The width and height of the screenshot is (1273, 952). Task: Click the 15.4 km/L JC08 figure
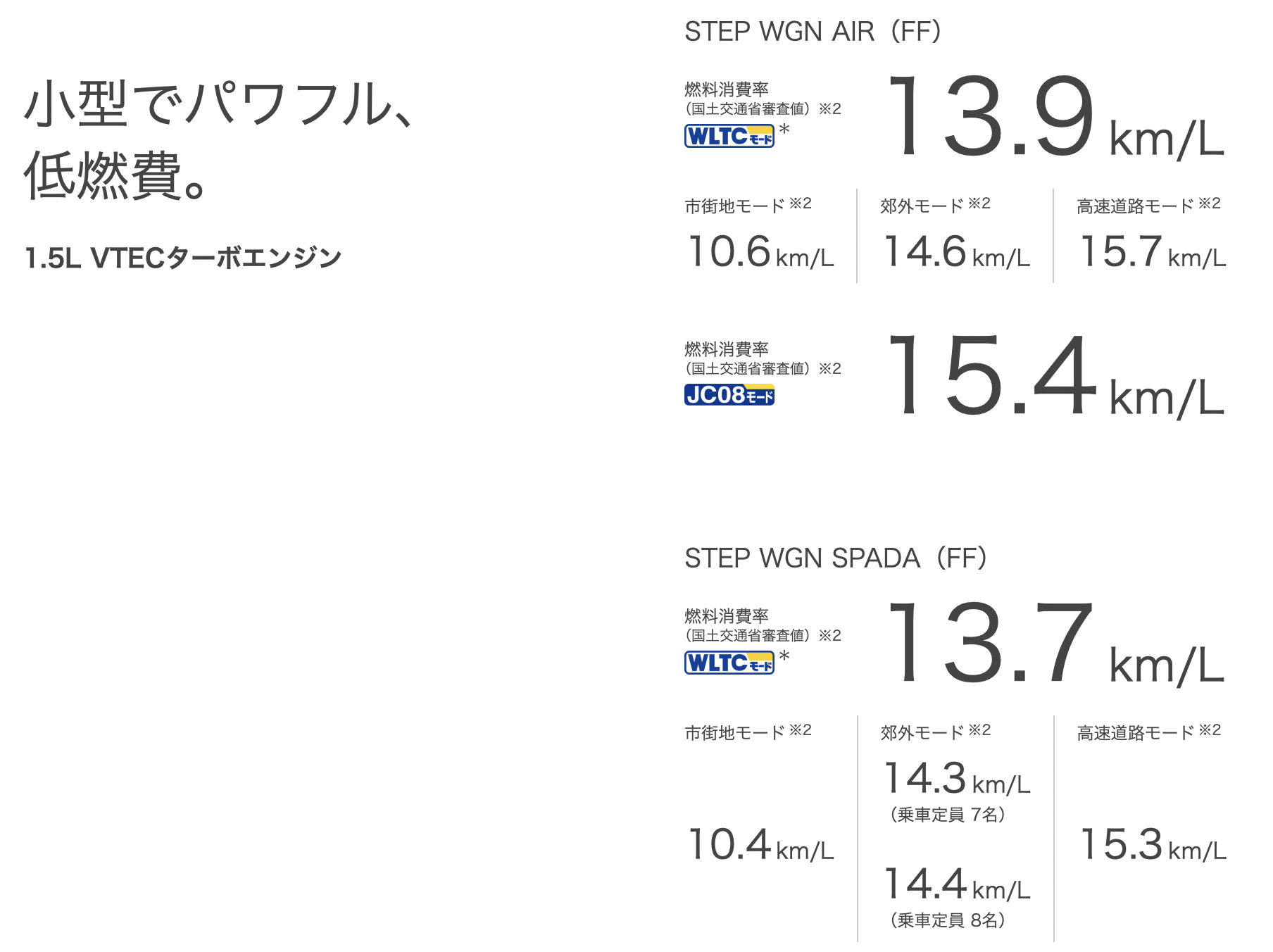tap(1054, 377)
